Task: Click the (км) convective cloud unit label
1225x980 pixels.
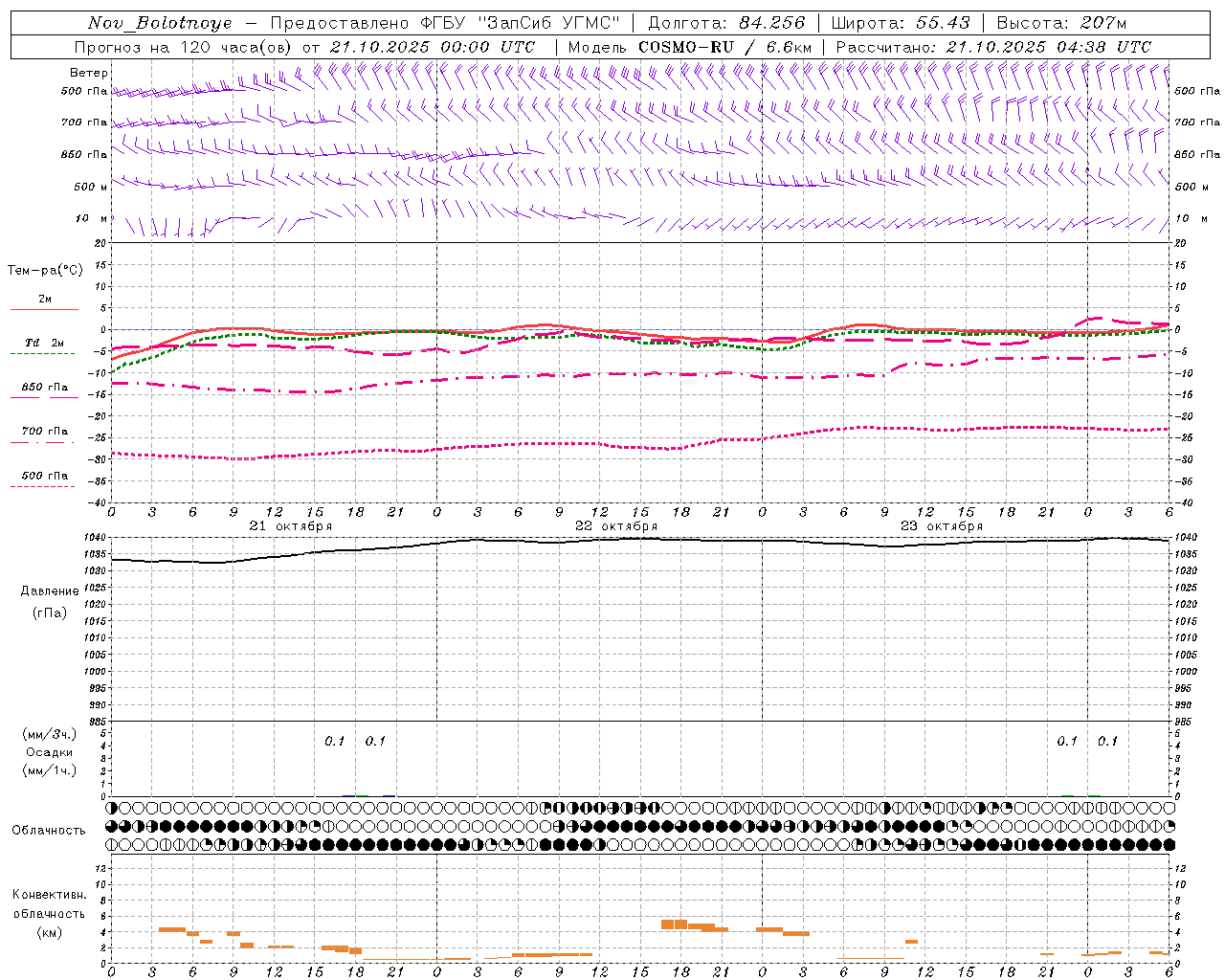Action: (x=50, y=932)
